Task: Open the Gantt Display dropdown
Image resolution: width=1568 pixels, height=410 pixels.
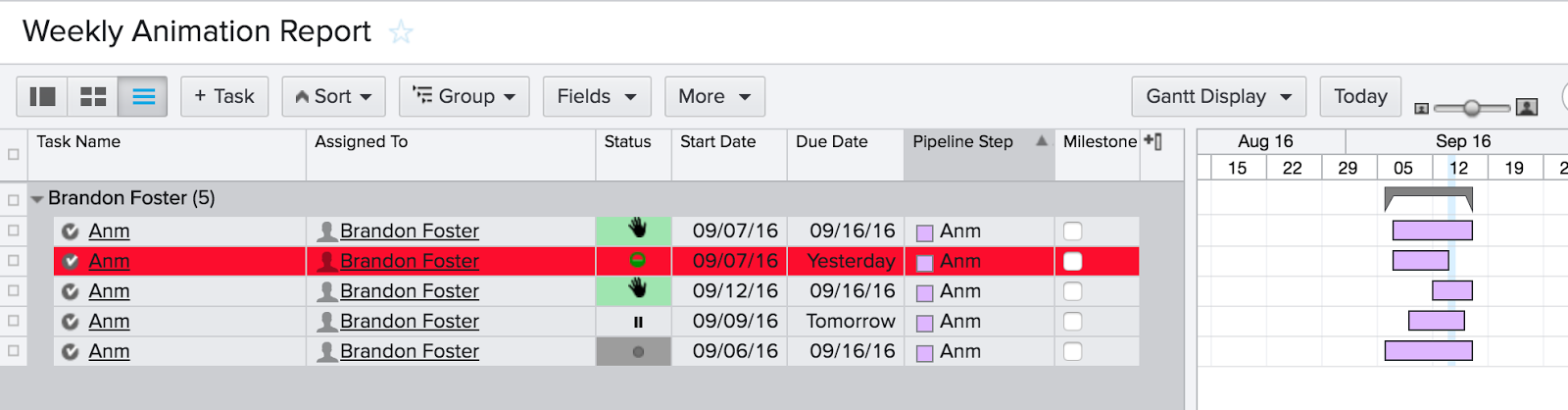Action: click(1218, 96)
